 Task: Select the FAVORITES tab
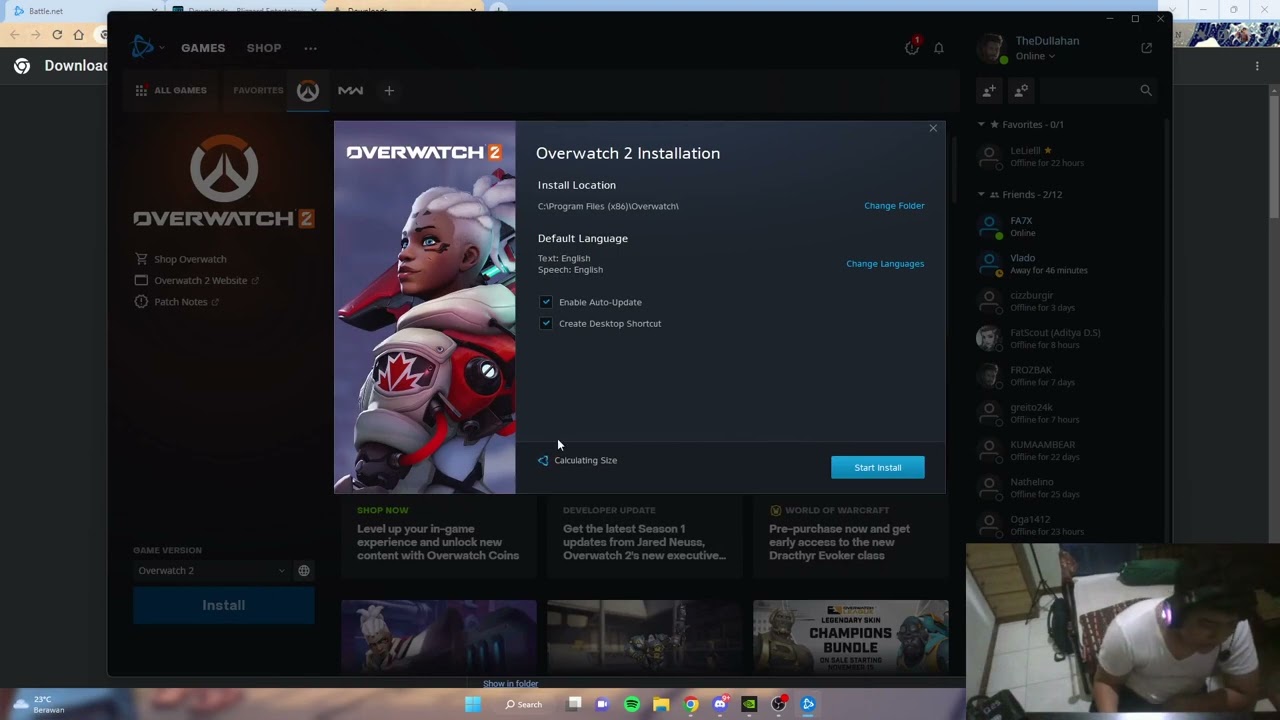coord(258,90)
